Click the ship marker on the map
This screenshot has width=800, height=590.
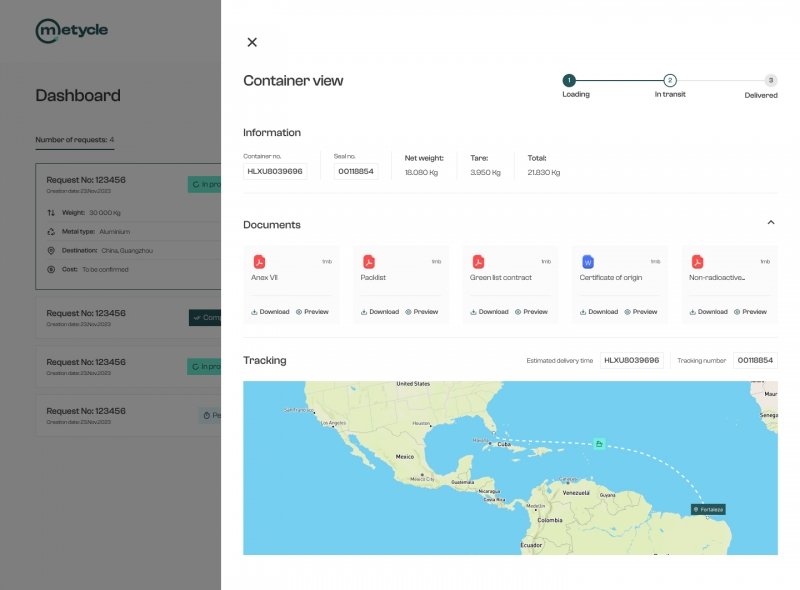click(x=599, y=444)
